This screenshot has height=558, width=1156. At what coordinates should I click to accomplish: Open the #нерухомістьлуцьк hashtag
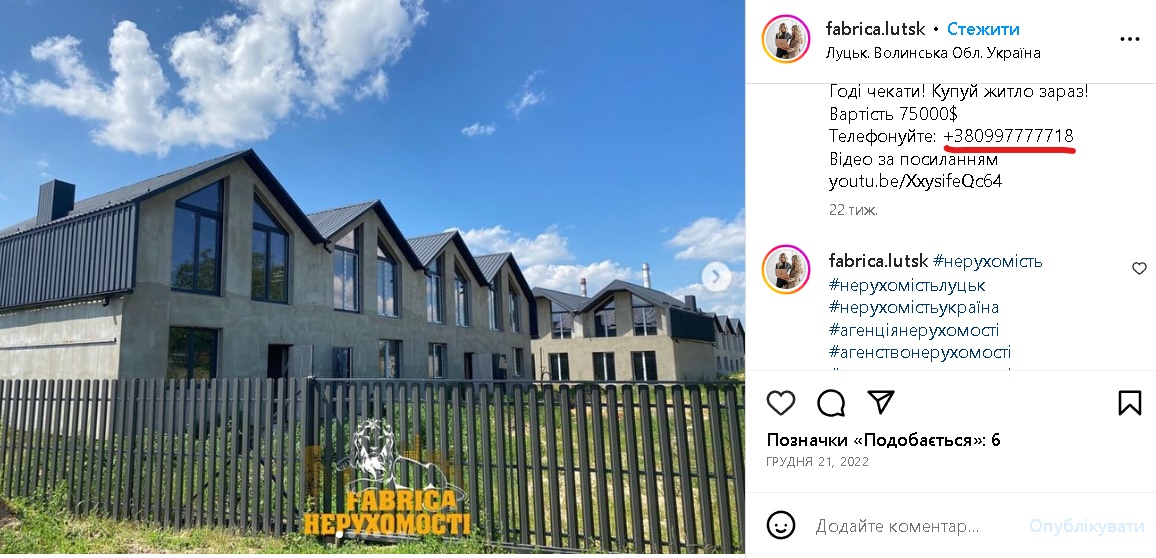907,285
